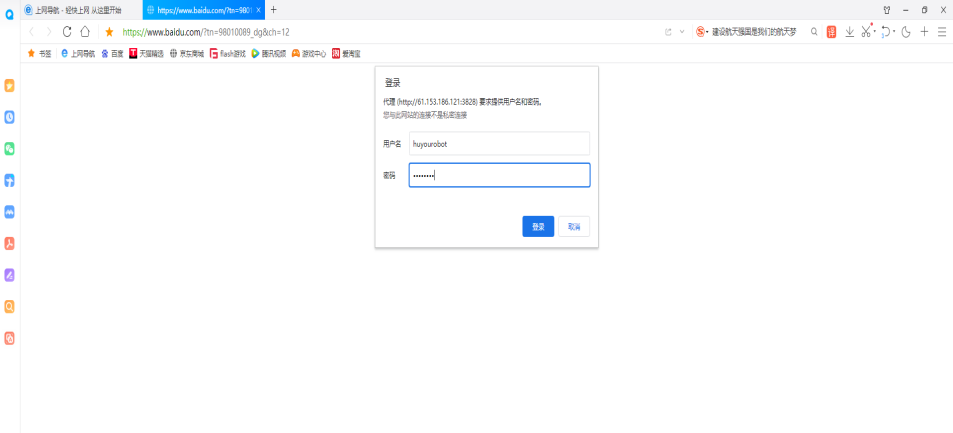This screenshot has height=433, width=953.
Task: Toggle night mode with the moon icon
Action: tap(906, 32)
